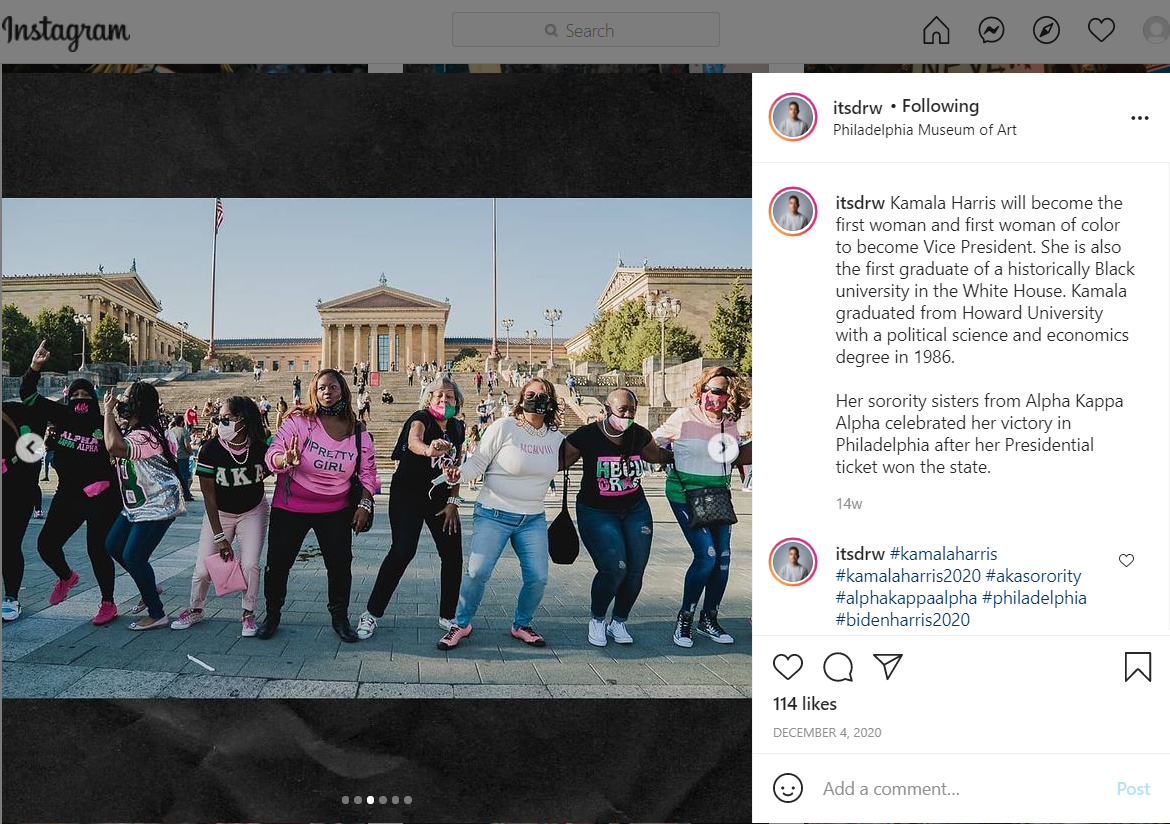
Task: Like the post with heart icon
Action: tap(788, 667)
